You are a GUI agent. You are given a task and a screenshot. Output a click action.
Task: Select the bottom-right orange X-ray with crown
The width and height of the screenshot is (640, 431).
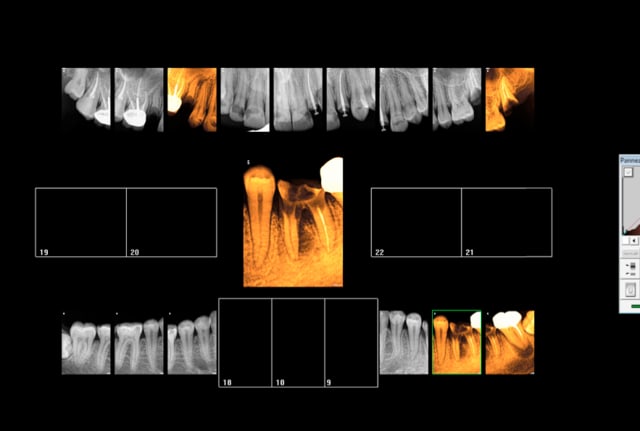[510, 342]
